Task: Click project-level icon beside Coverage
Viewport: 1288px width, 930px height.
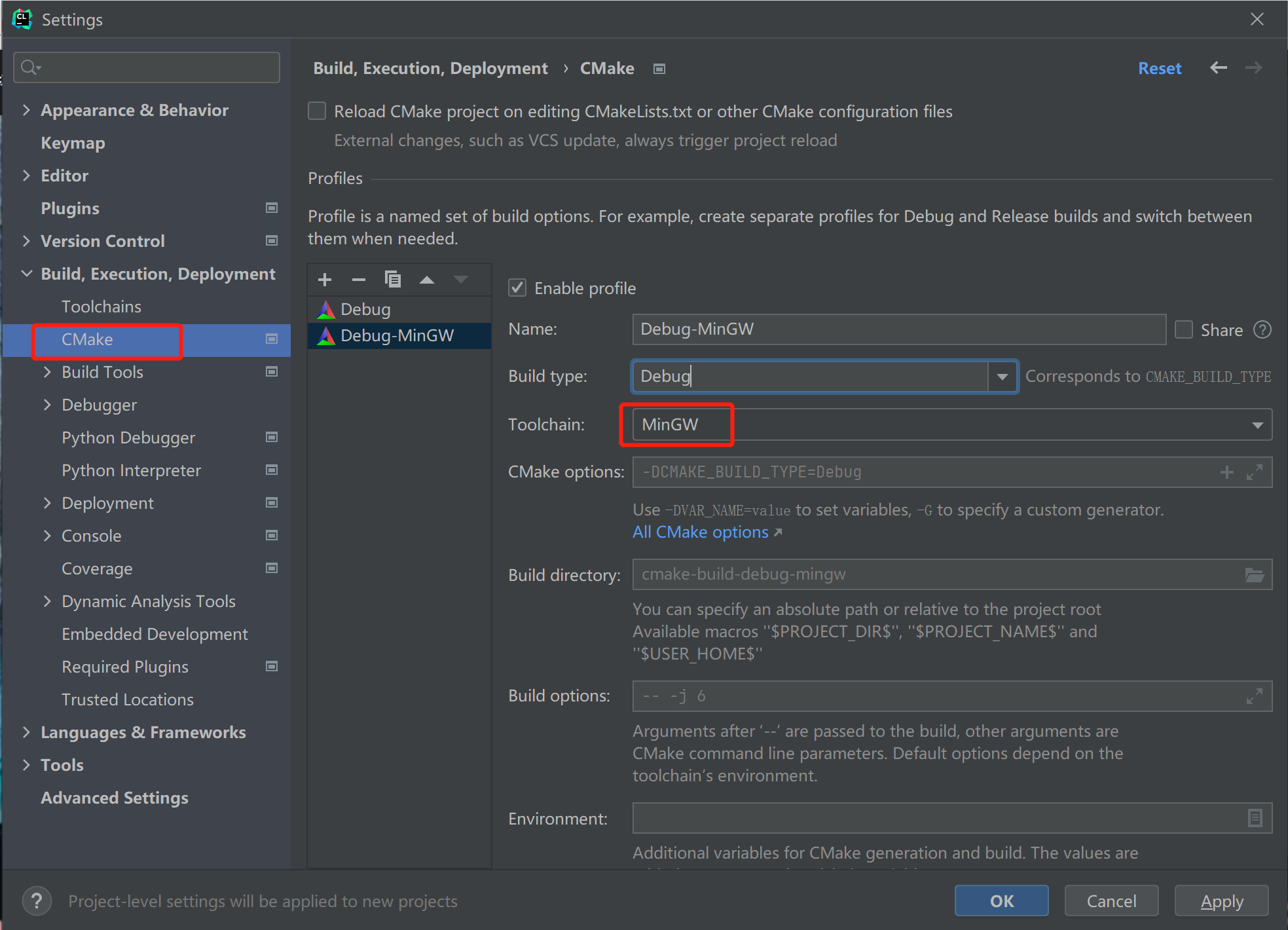Action: [x=272, y=568]
